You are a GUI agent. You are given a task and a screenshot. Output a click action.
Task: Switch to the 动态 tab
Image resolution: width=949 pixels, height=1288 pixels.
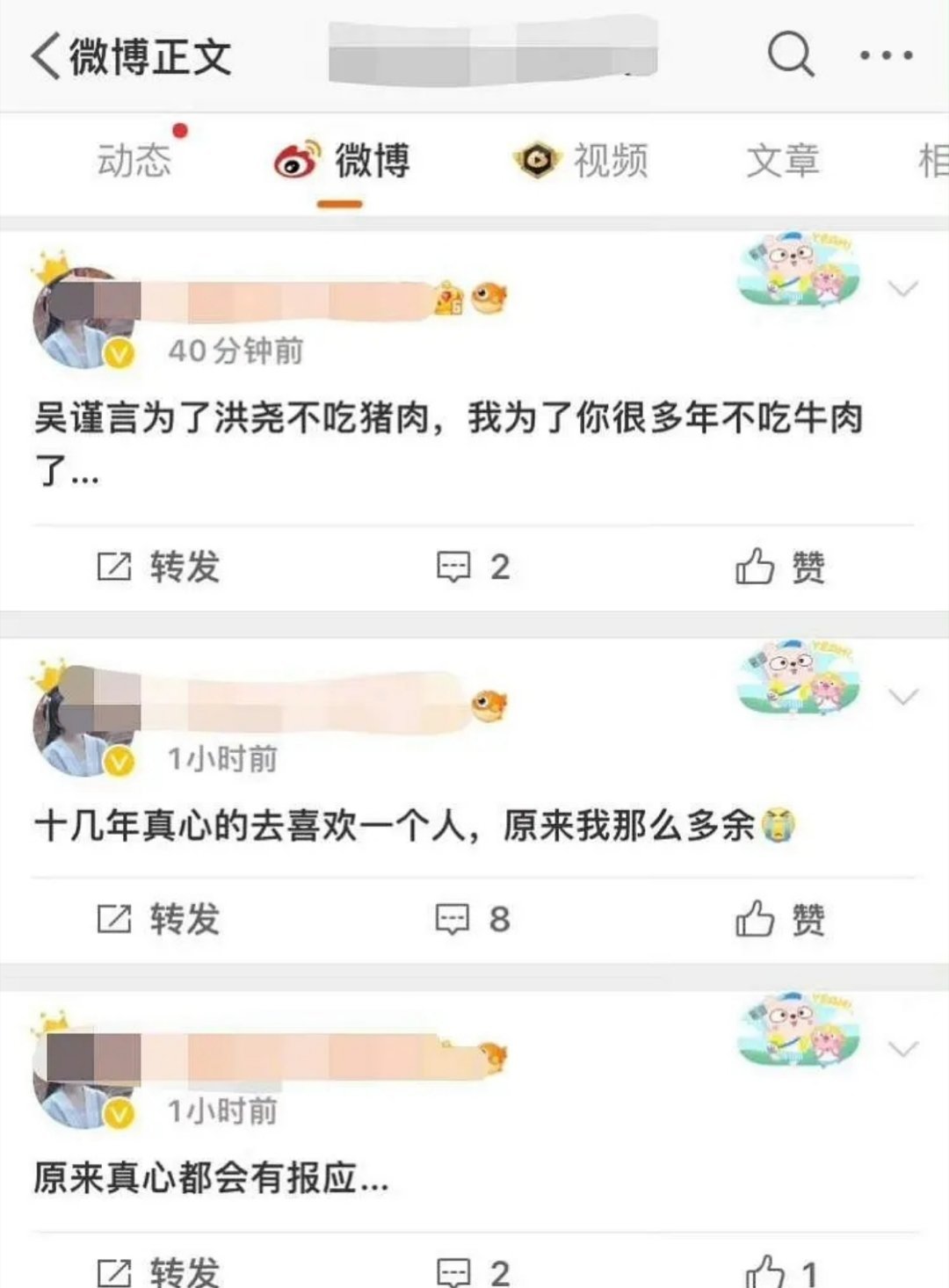tap(134, 161)
